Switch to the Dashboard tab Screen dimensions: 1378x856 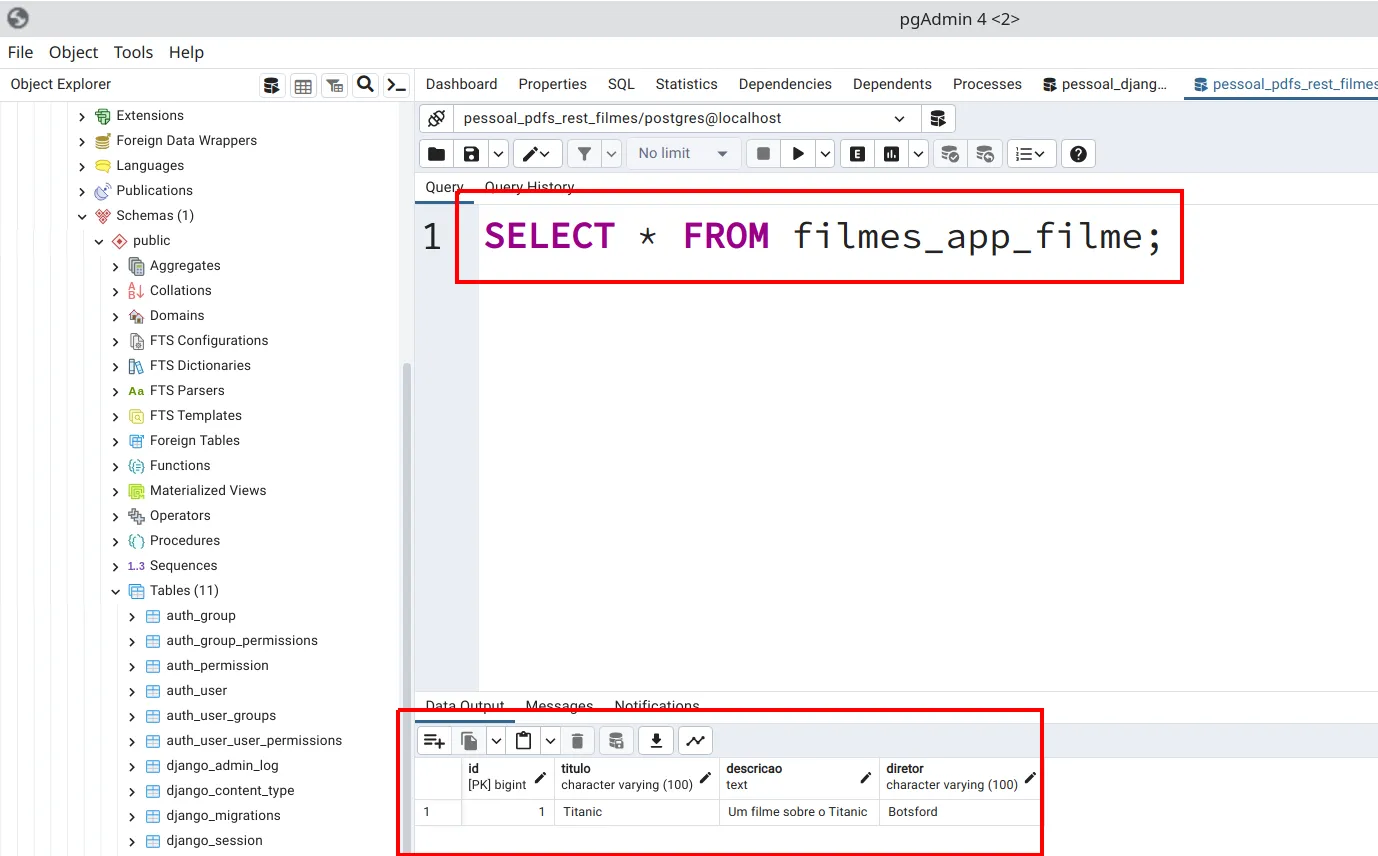(x=461, y=84)
